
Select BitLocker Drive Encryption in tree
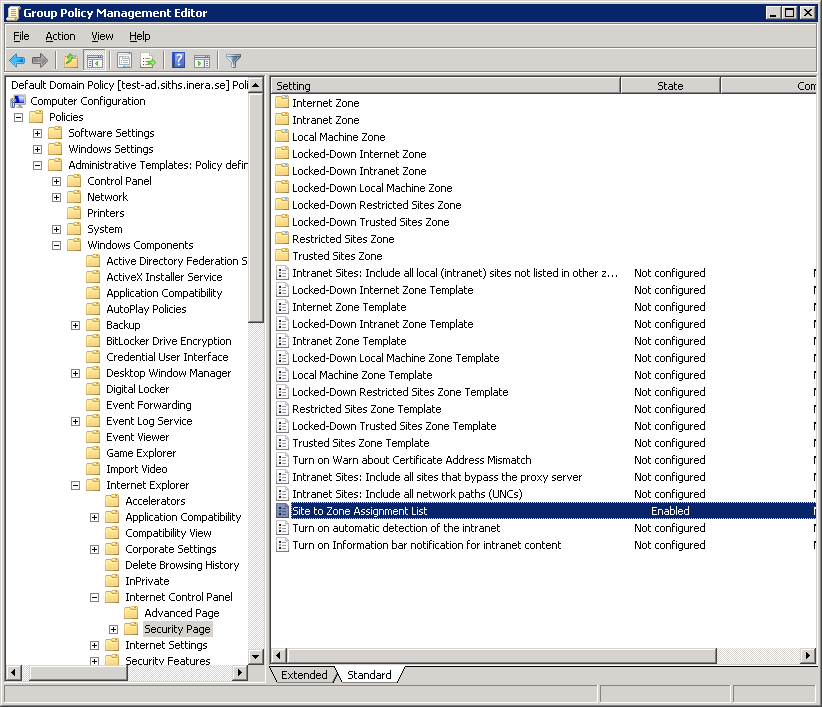168,341
